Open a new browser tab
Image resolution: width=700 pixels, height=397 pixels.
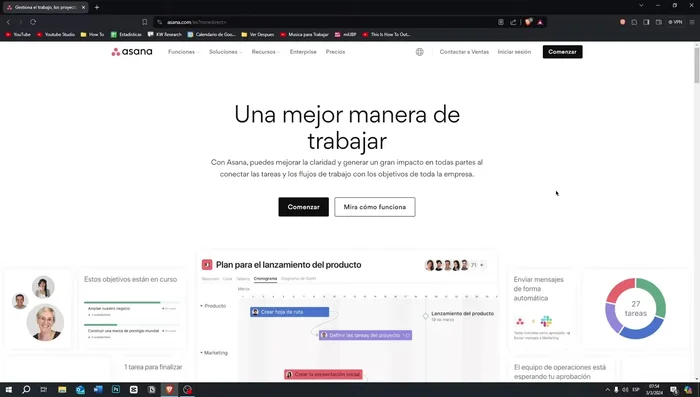[97, 7]
